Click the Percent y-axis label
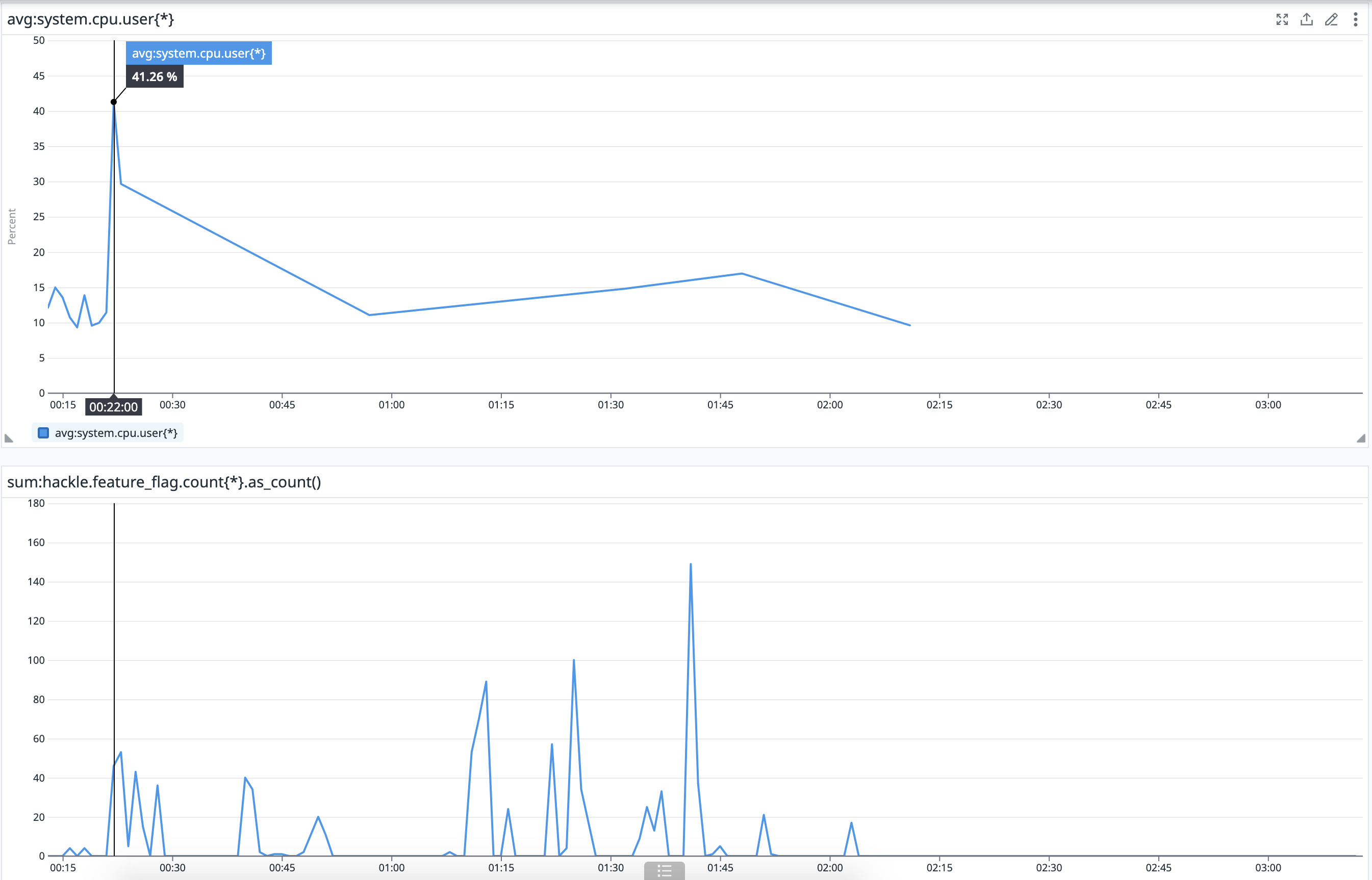This screenshot has width=1372, height=880. coord(11,226)
